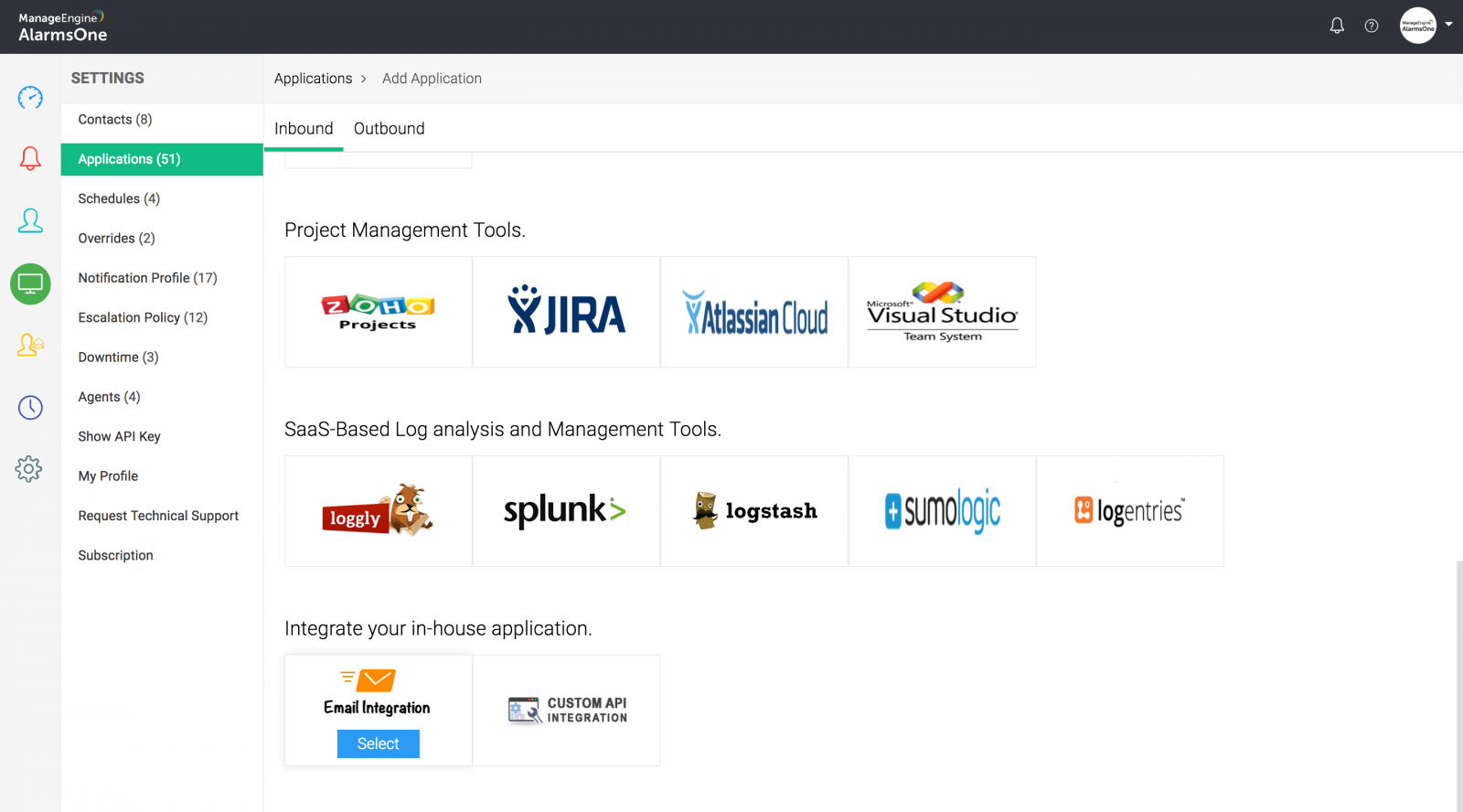Select Show API Key menu item
This screenshot has height=812, width=1463.
162,436
